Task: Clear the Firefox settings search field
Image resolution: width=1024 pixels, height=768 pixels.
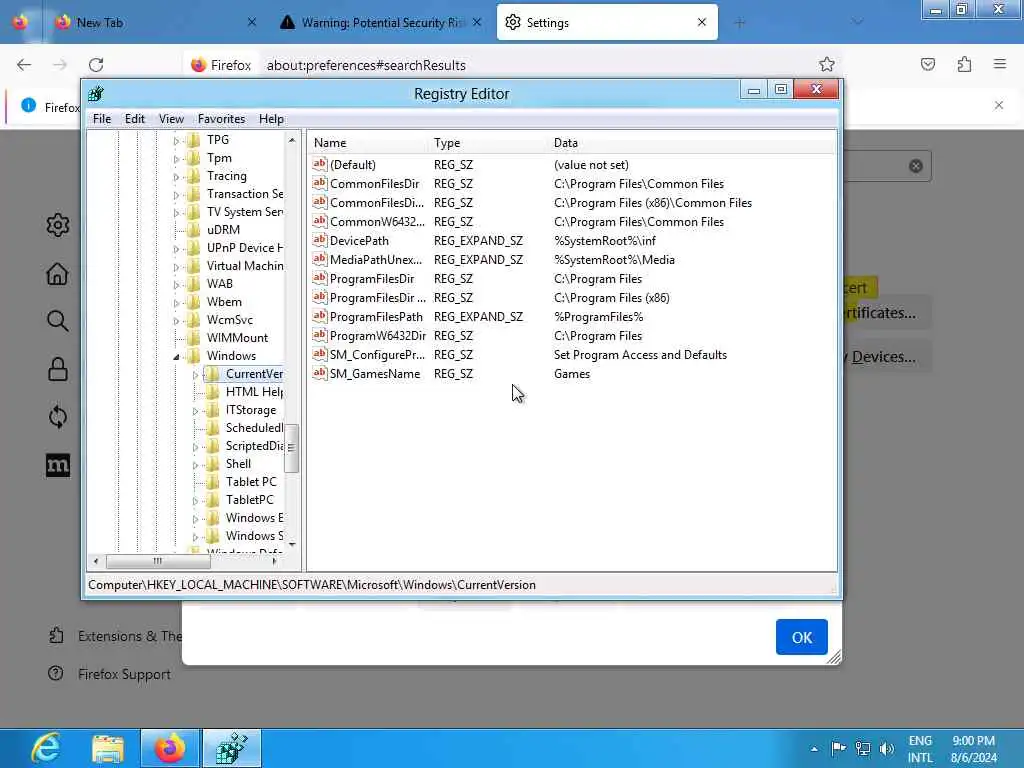Action: 916,166
